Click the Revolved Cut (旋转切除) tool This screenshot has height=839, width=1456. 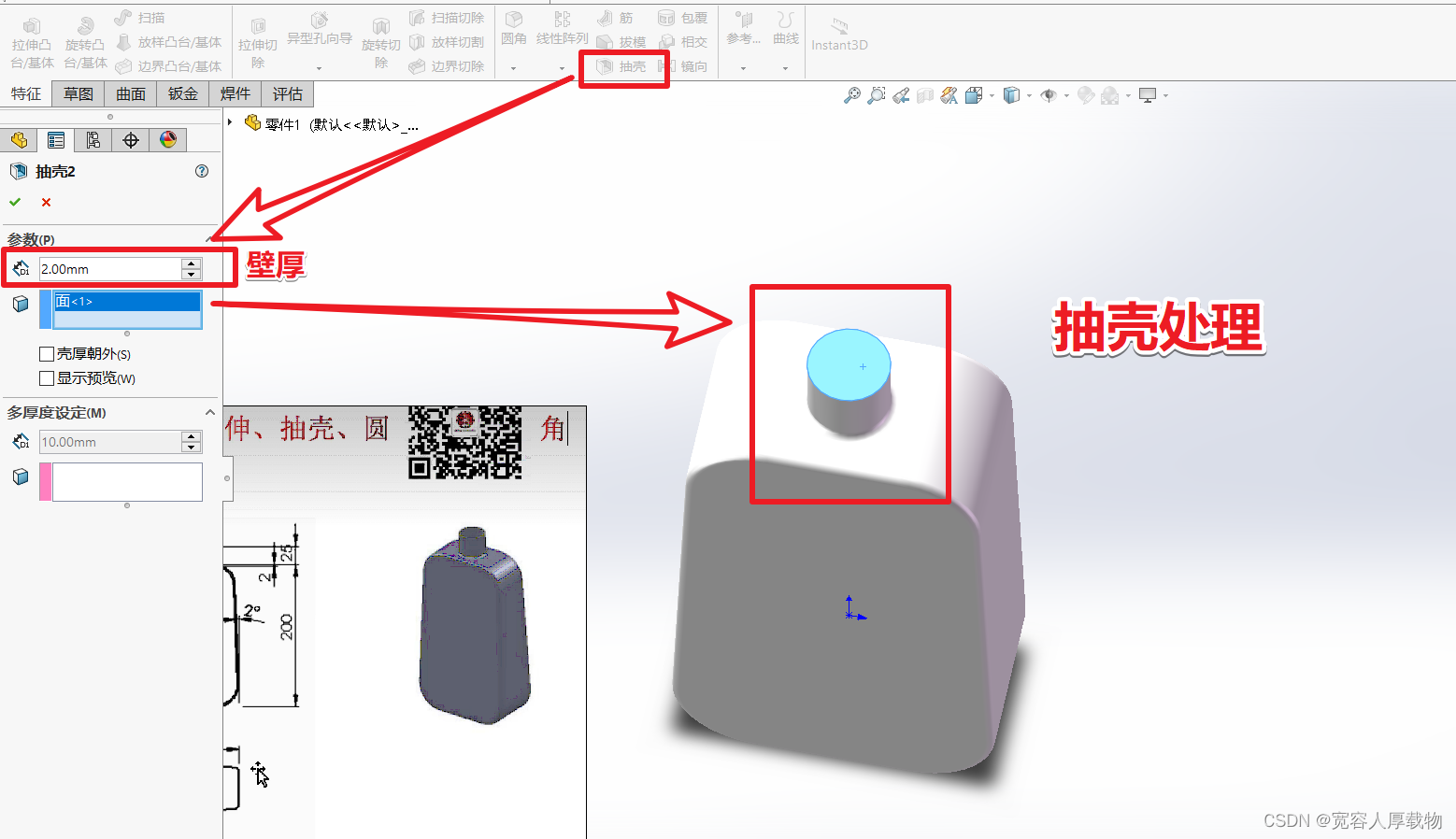click(x=380, y=44)
